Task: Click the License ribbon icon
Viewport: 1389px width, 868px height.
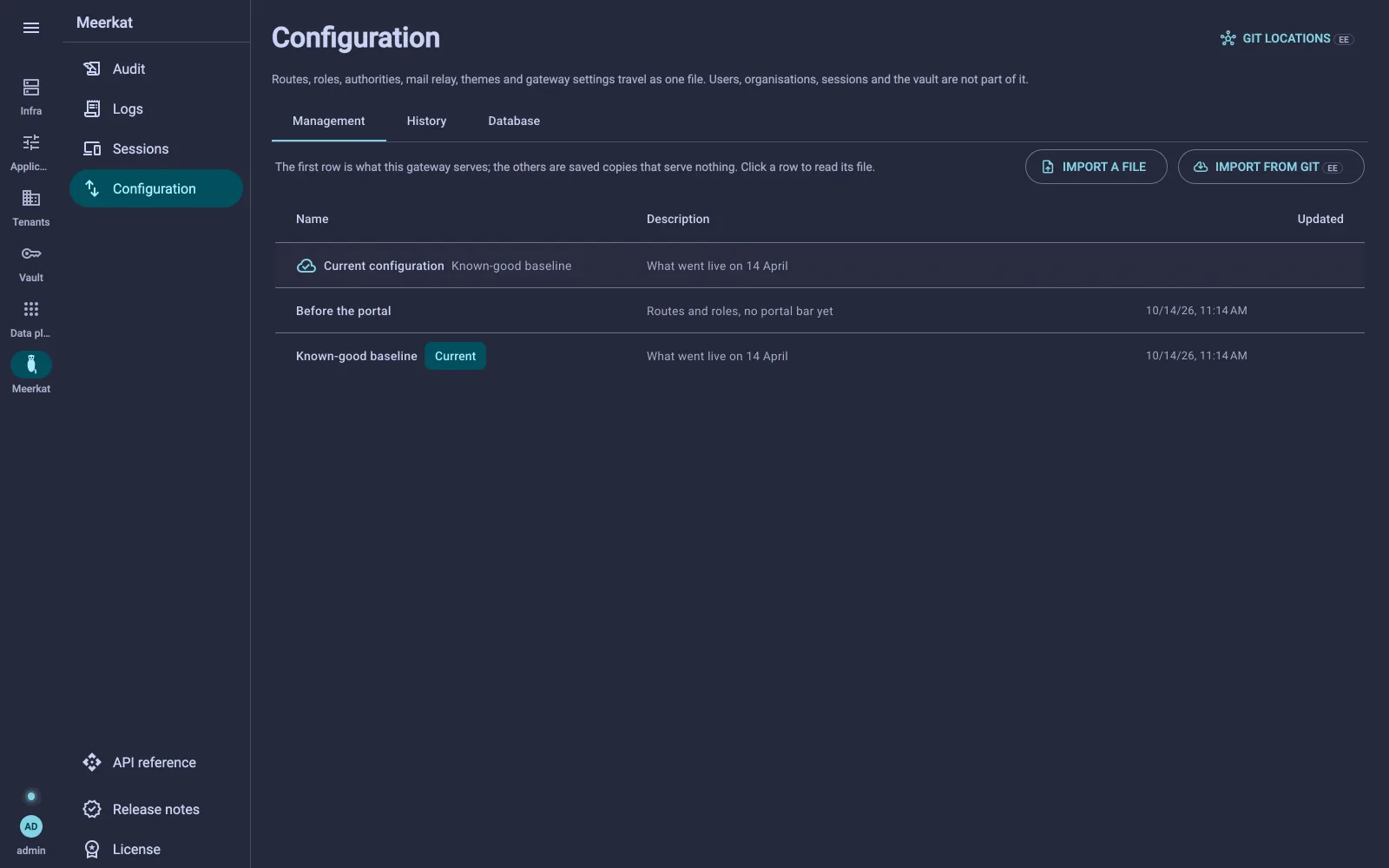Action: [92, 849]
